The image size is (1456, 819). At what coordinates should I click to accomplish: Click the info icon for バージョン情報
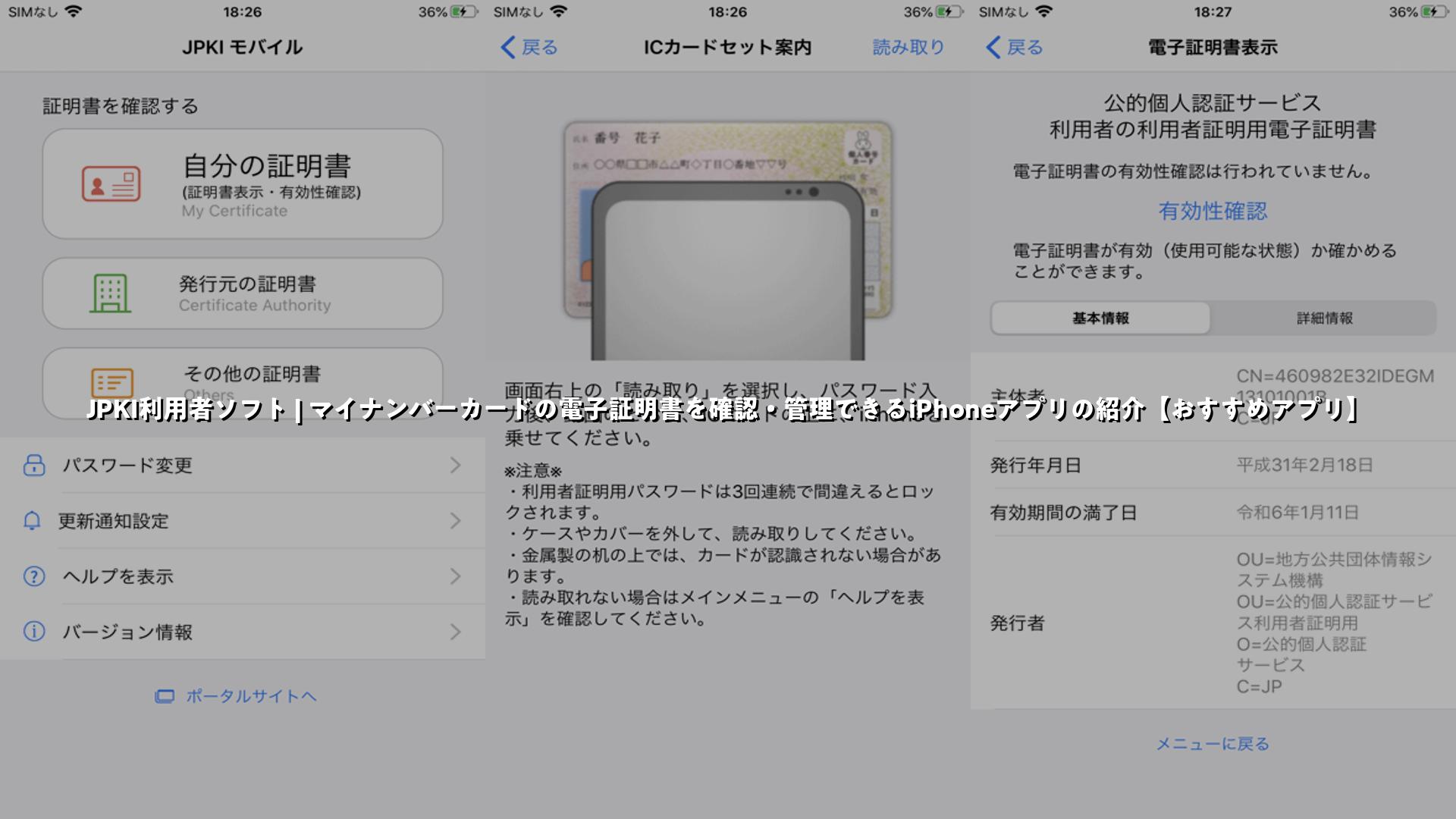point(34,632)
